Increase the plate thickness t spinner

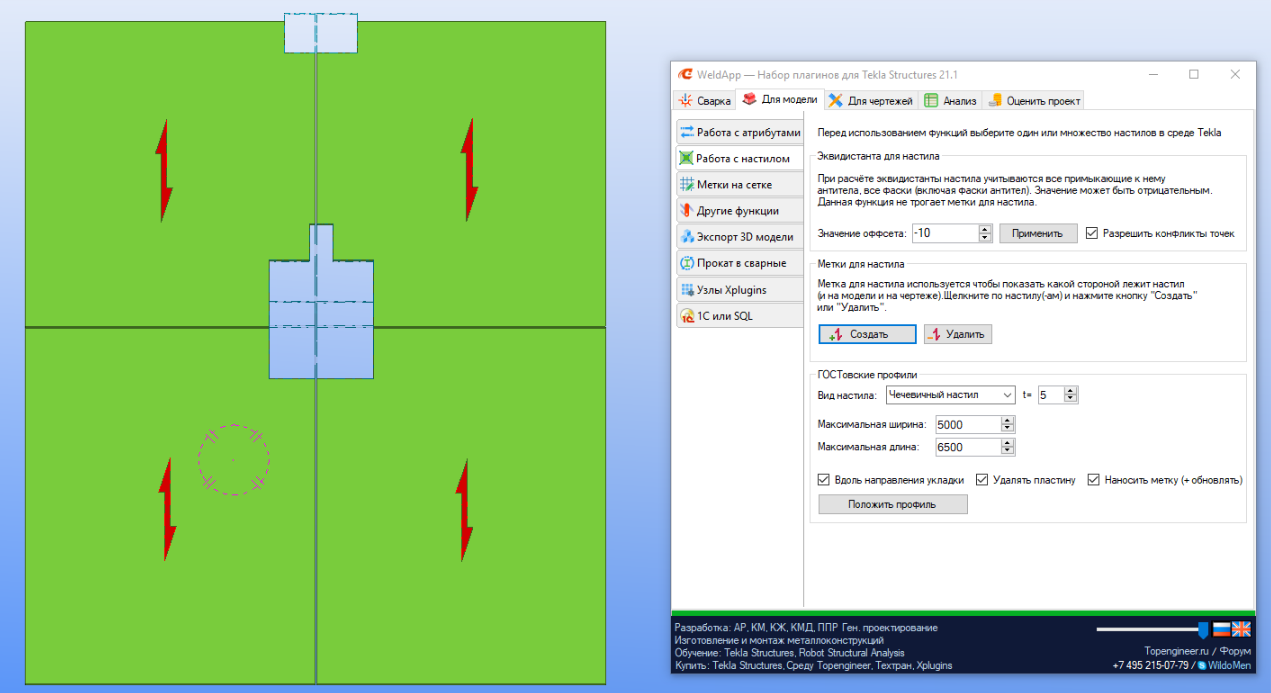click(x=1071, y=391)
